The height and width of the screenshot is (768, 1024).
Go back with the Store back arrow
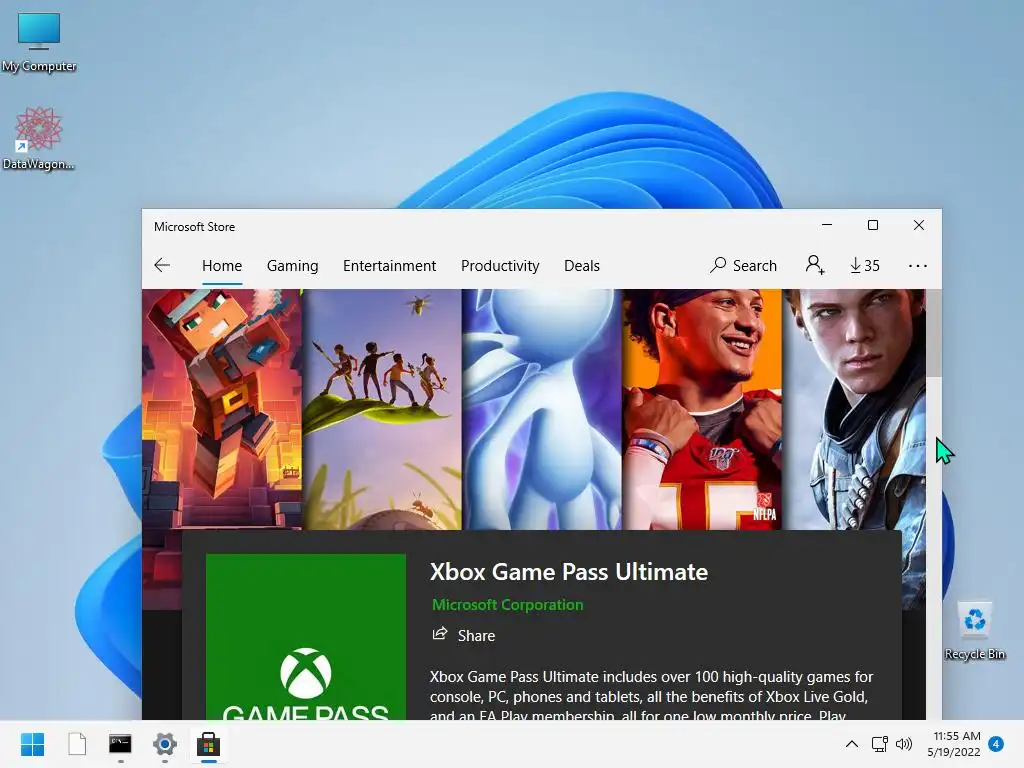(x=162, y=265)
